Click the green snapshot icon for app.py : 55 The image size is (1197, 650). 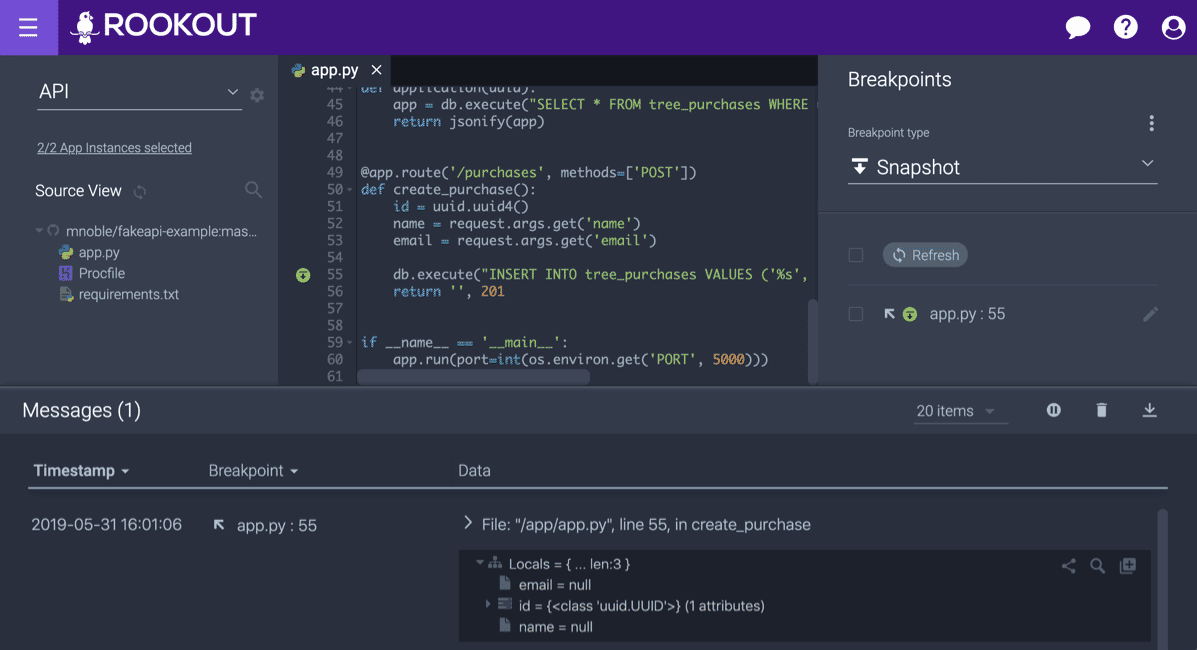[x=910, y=314]
